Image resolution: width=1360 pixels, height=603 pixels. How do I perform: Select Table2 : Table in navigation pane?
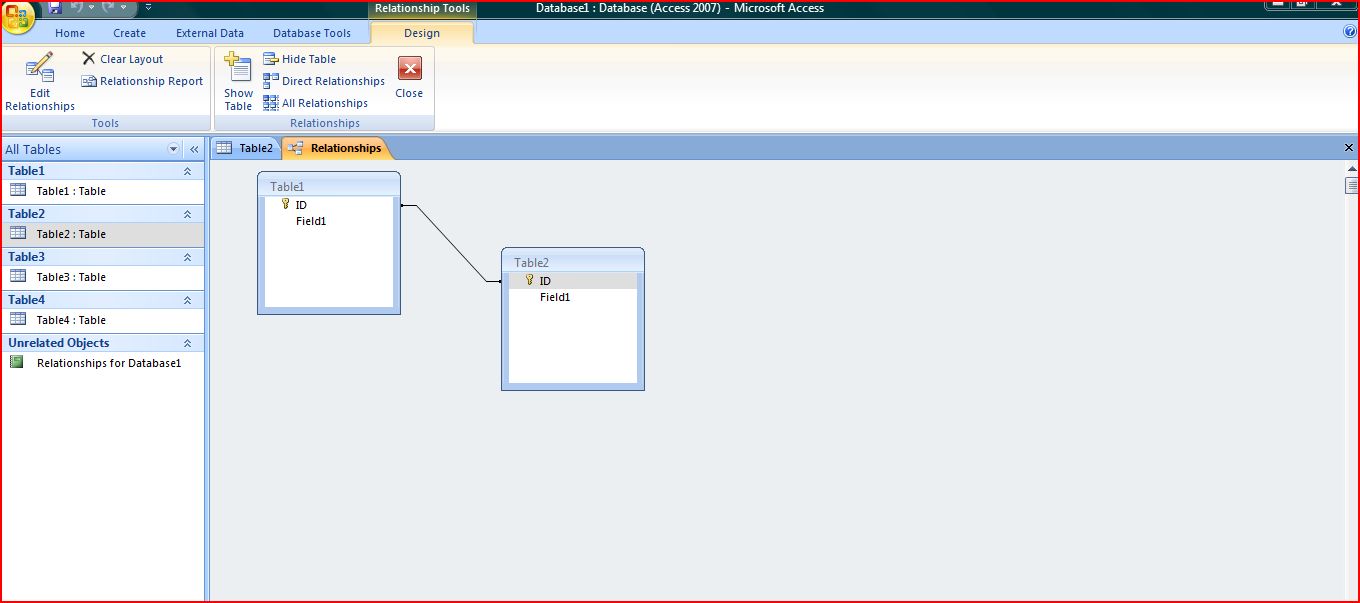click(102, 234)
